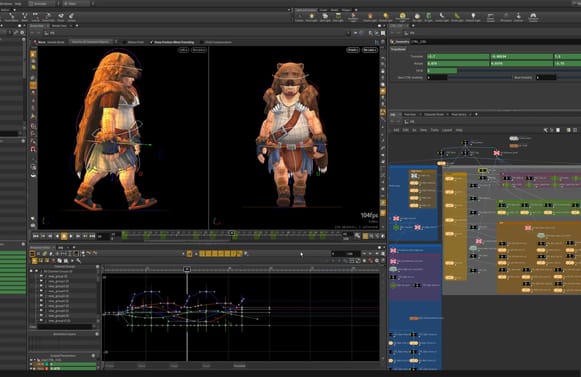The height and width of the screenshot is (377, 581).
Task: Play the animation forward
Action: tap(71, 236)
